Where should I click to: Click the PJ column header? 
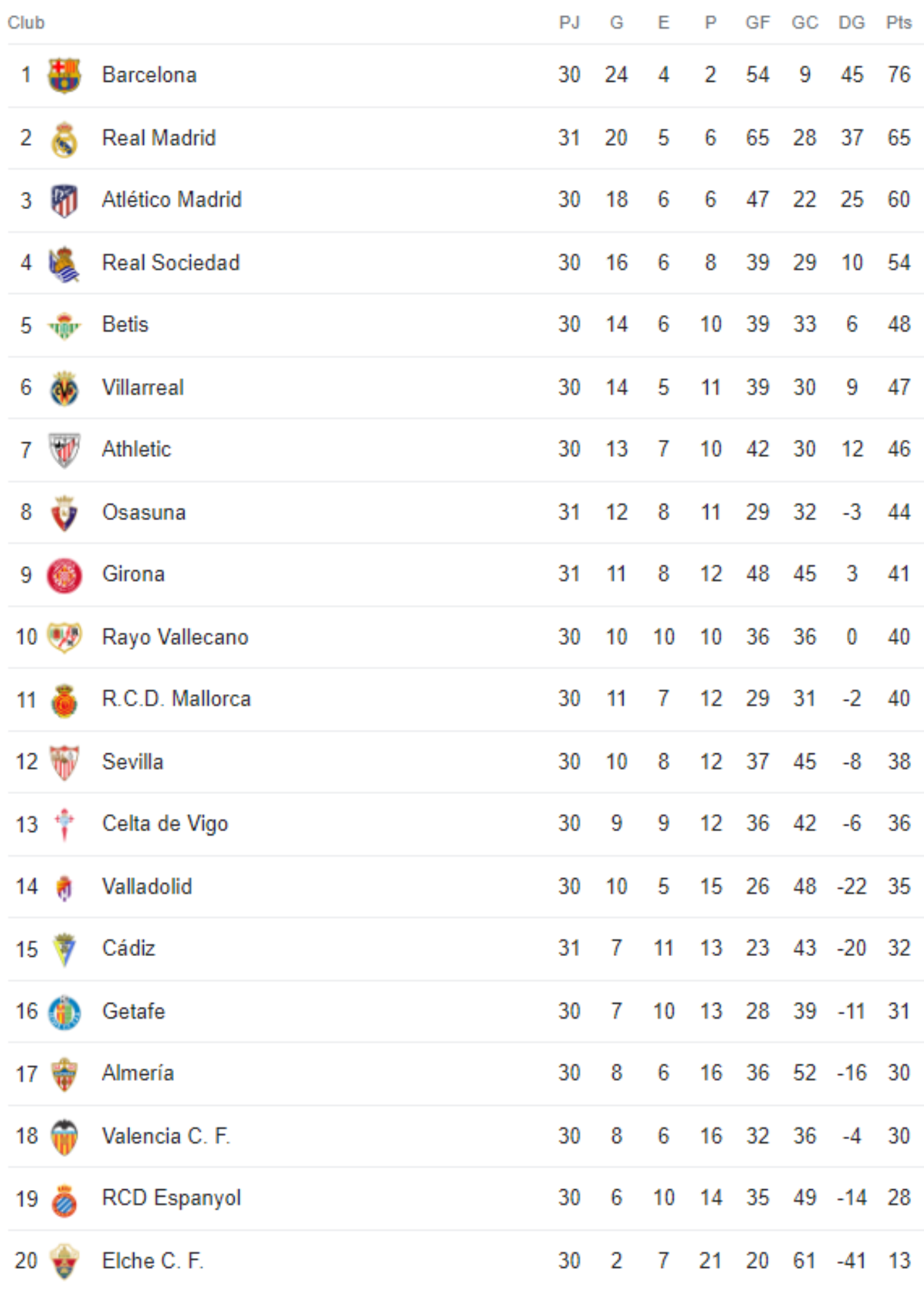(x=569, y=23)
